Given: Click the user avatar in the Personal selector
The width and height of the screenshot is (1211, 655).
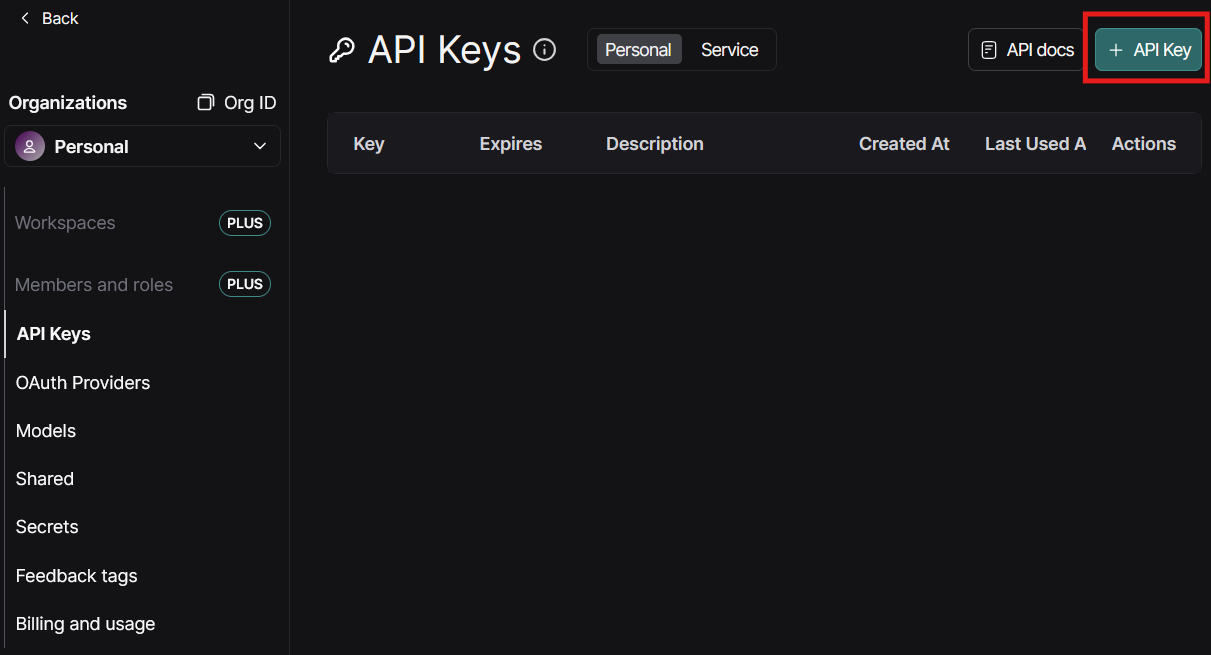Looking at the screenshot, I should click(29, 146).
